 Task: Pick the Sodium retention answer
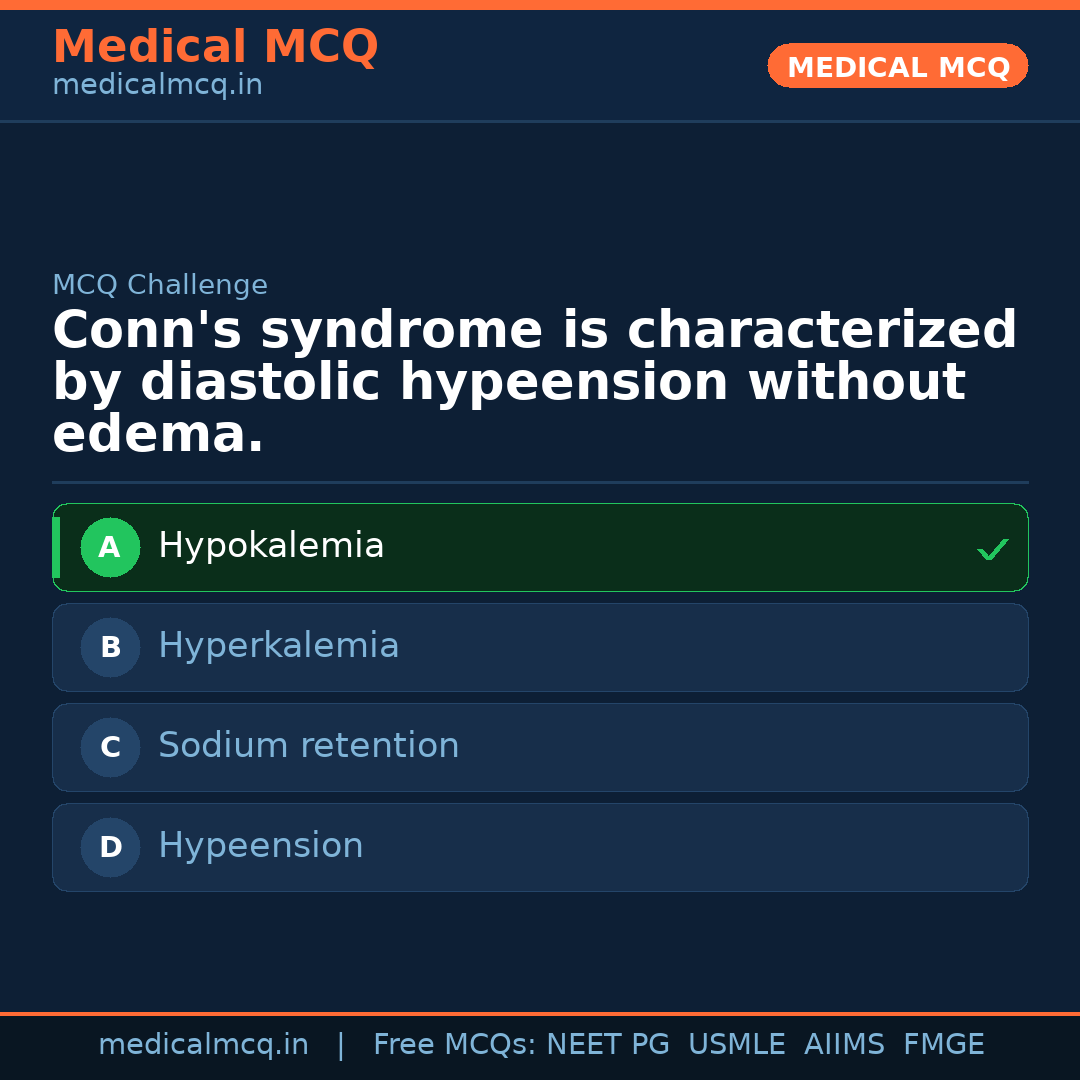[308, 746]
